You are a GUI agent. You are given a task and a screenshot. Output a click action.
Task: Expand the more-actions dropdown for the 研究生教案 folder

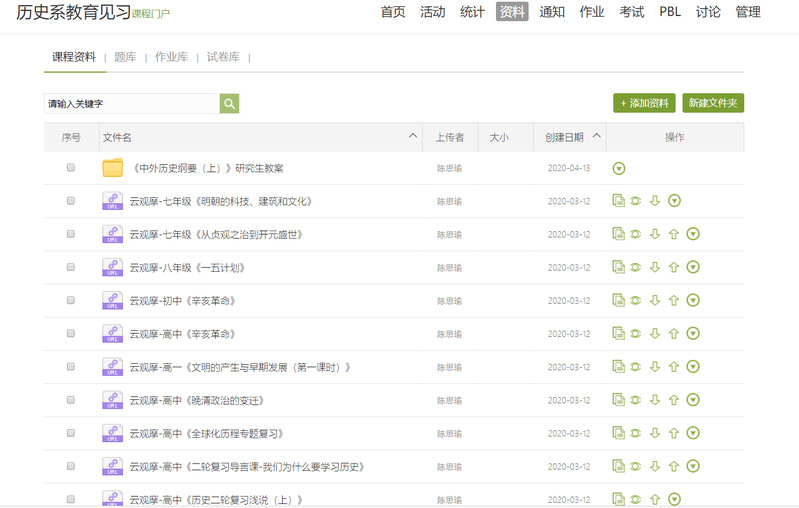tap(619, 168)
